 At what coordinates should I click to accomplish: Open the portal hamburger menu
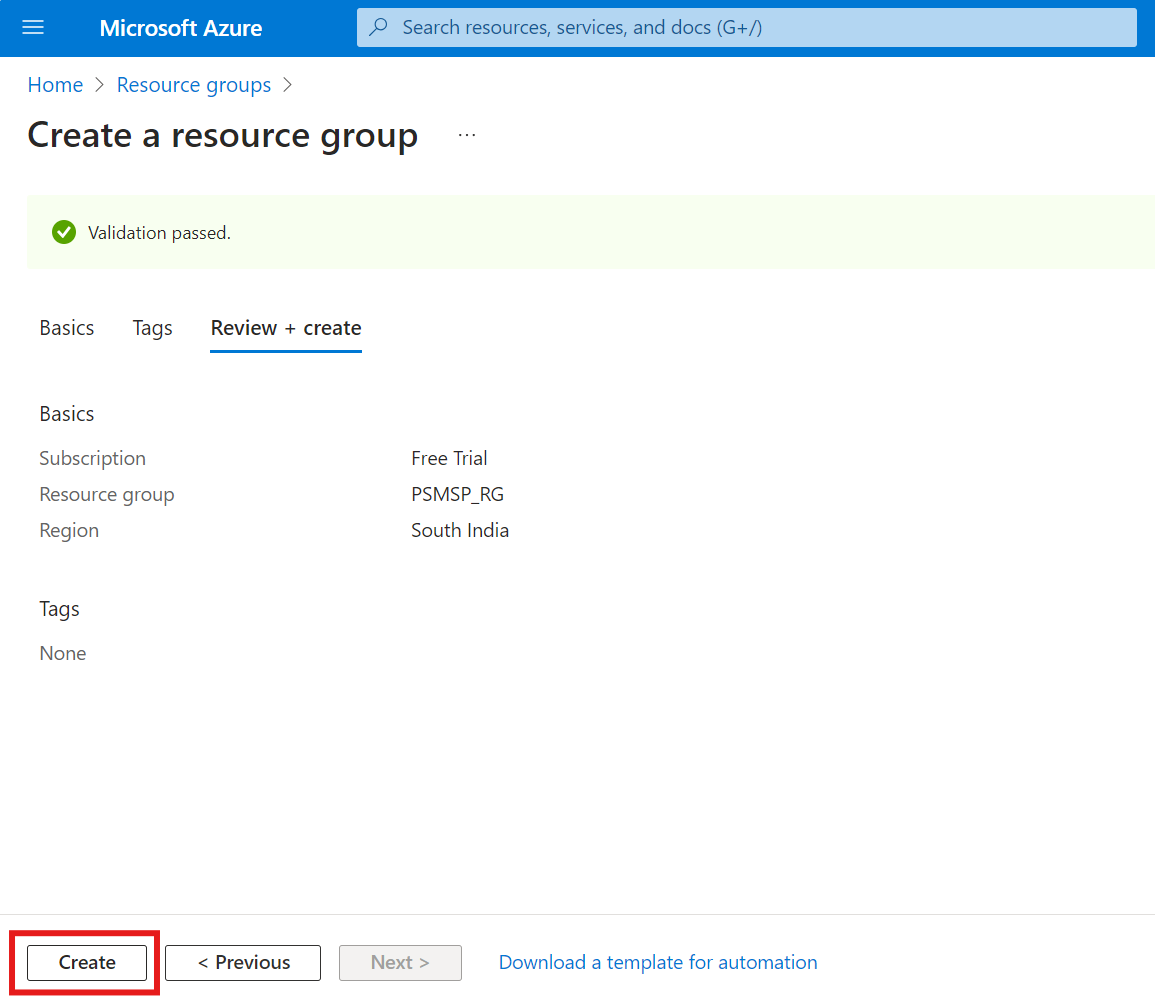click(x=33, y=28)
